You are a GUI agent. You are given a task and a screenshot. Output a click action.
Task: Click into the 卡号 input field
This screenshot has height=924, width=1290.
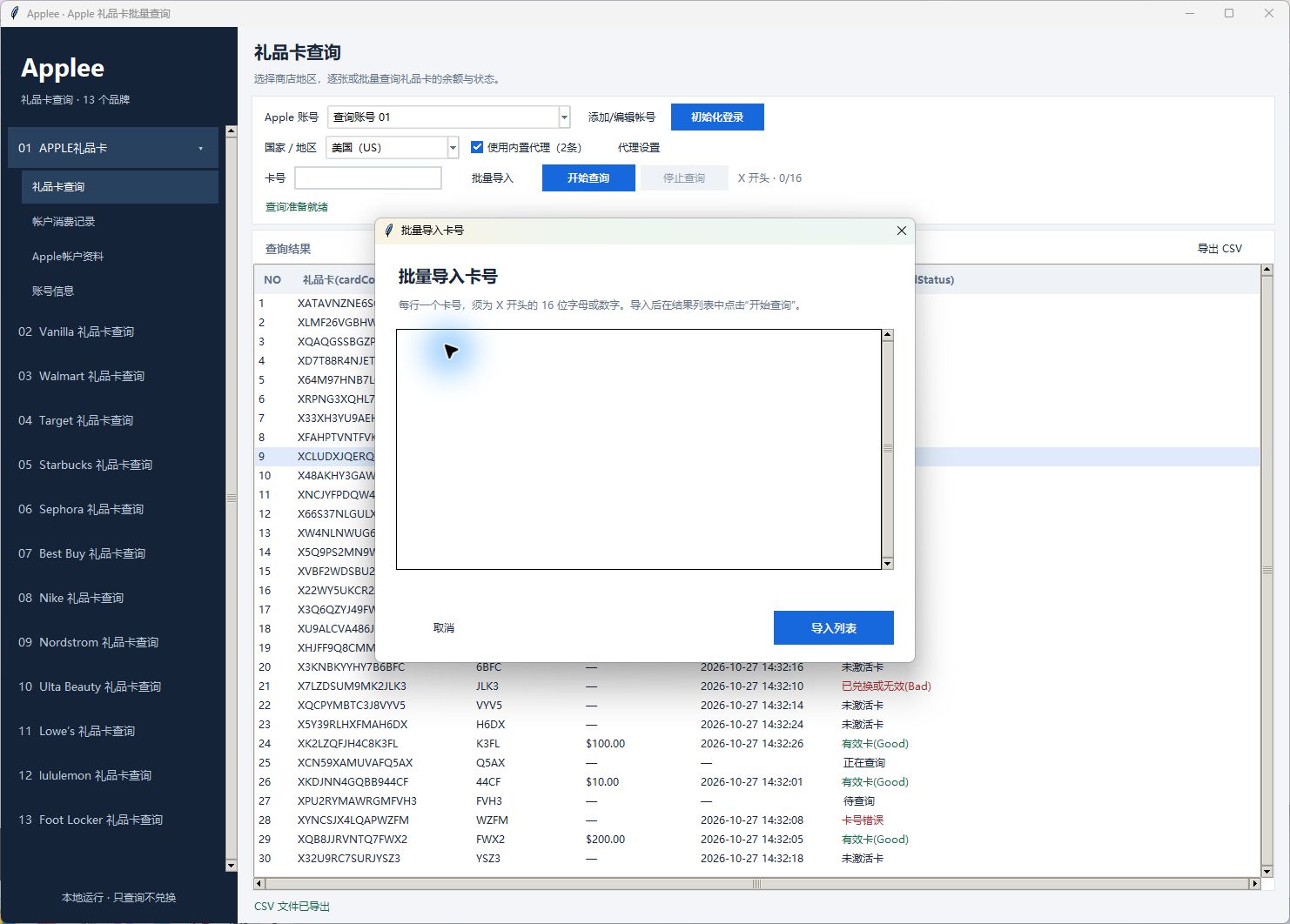coord(368,178)
